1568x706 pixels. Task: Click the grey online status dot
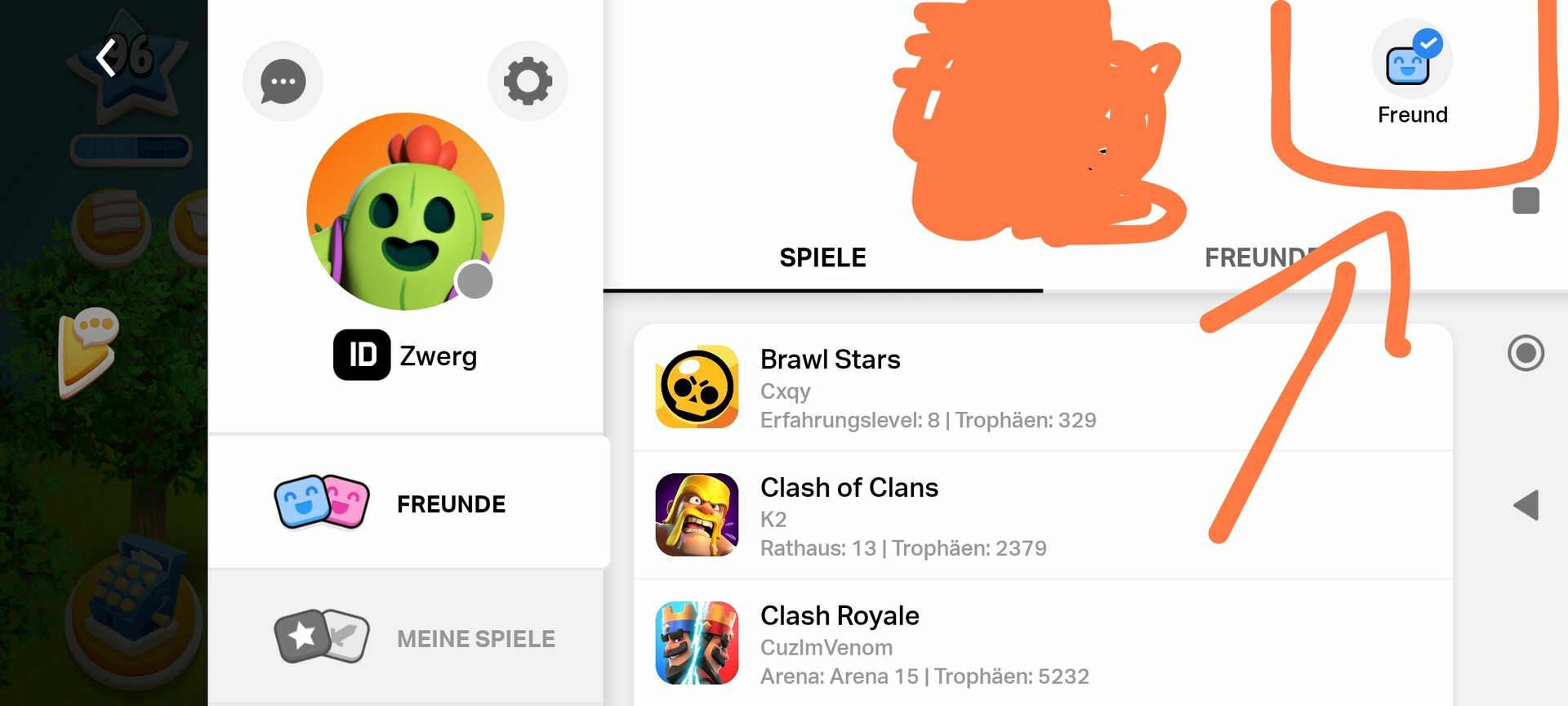click(x=474, y=282)
